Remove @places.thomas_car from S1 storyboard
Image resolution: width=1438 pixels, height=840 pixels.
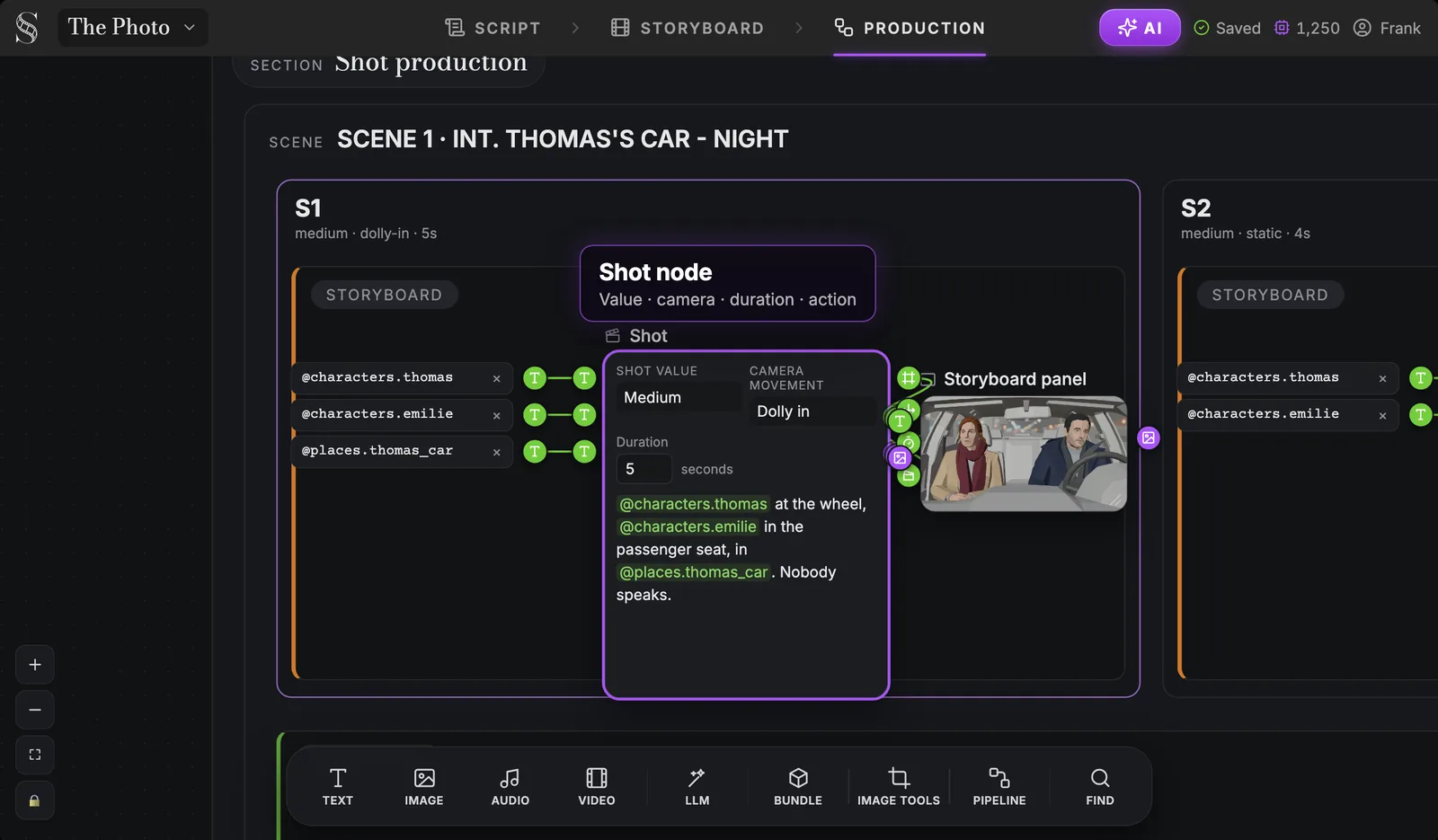496,452
